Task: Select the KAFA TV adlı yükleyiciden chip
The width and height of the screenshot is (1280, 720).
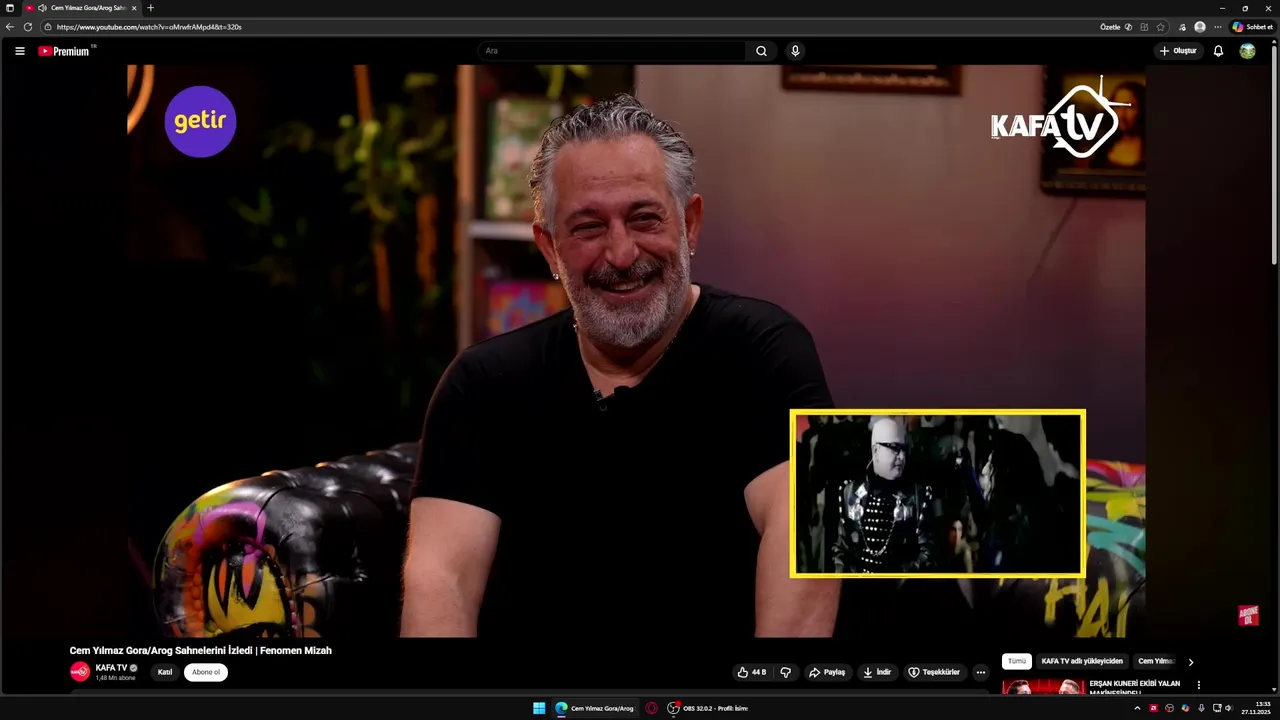Action: 1082,661
